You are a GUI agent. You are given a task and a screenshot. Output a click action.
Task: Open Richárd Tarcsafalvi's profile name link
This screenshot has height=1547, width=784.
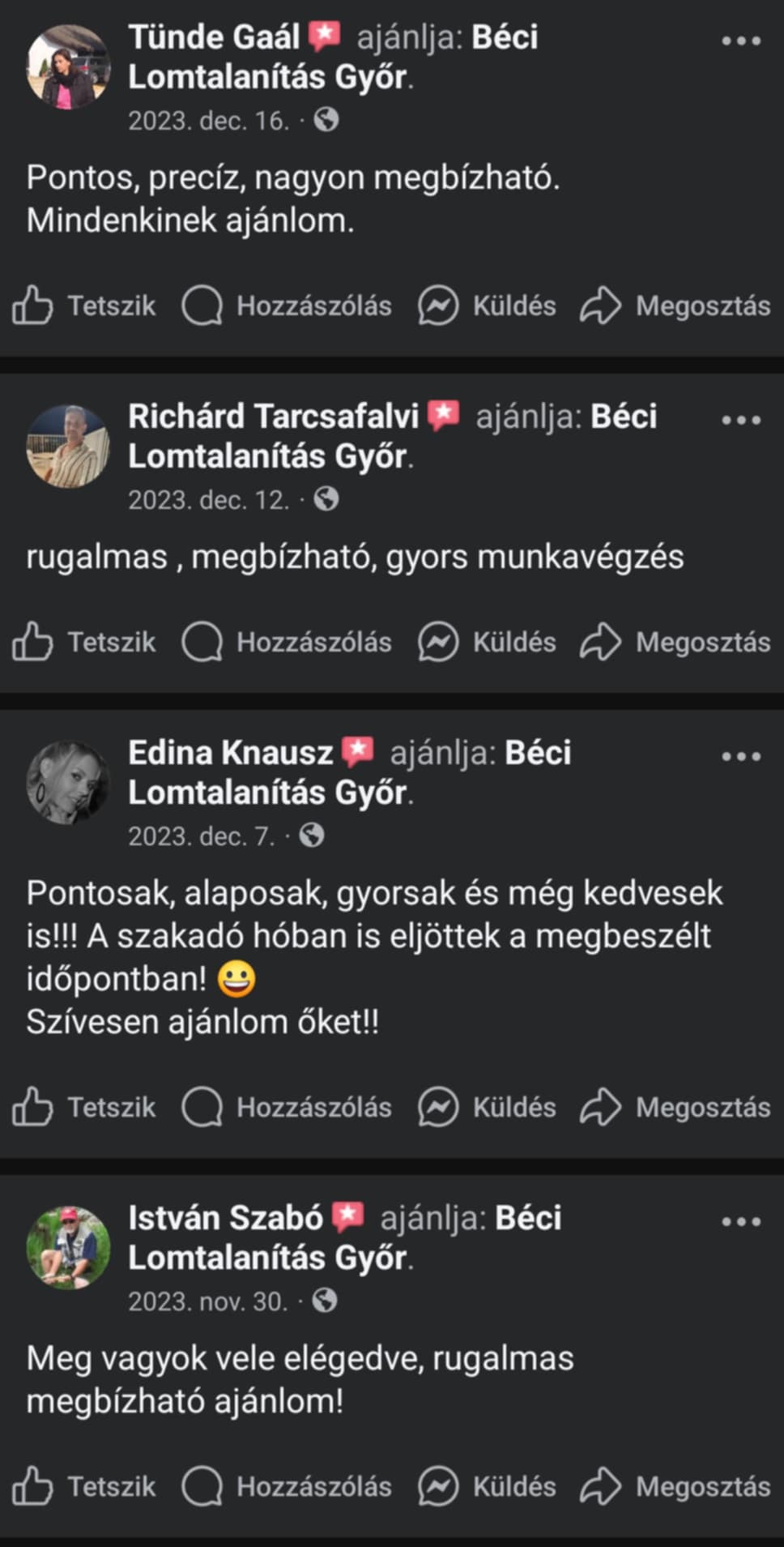(x=273, y=417)
